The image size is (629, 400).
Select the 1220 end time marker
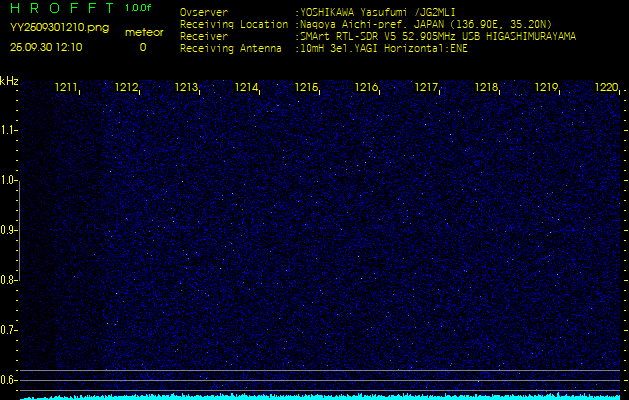click(x=606, y=88)
